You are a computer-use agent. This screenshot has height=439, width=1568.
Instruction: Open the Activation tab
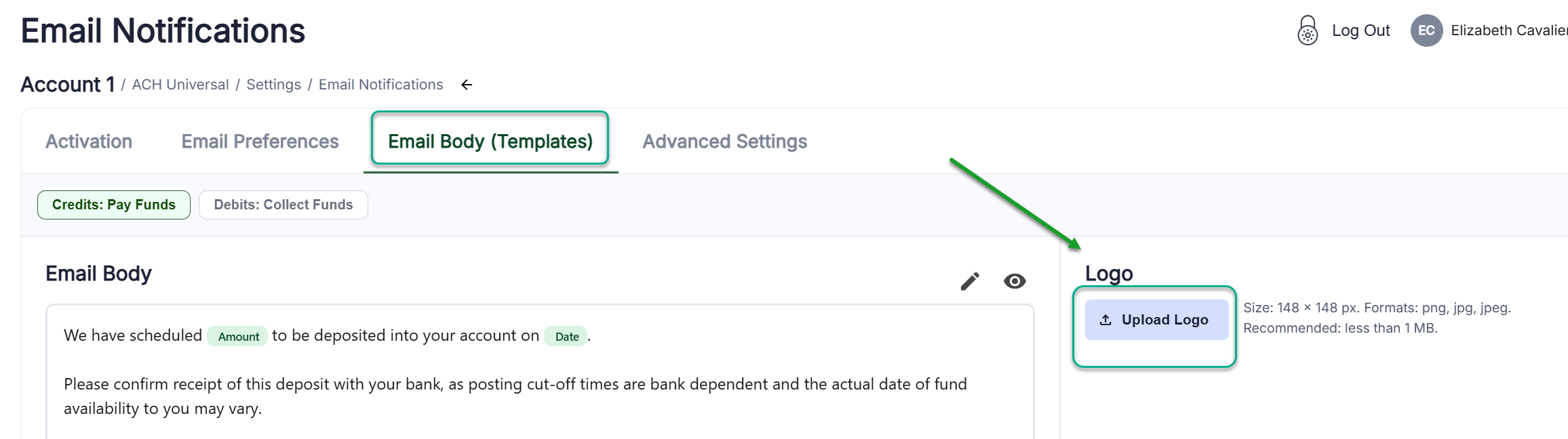(89, 142)
